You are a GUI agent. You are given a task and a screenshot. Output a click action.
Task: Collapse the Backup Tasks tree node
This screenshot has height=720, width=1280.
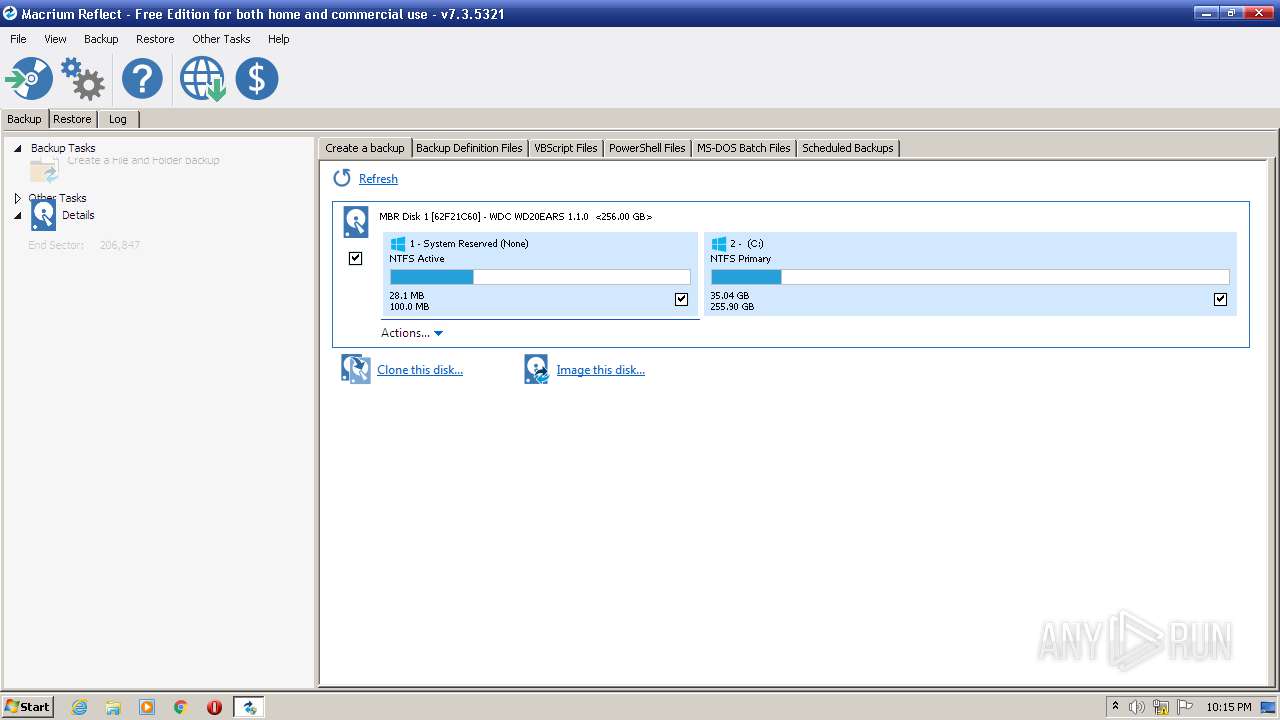click(x=17, y=148)
